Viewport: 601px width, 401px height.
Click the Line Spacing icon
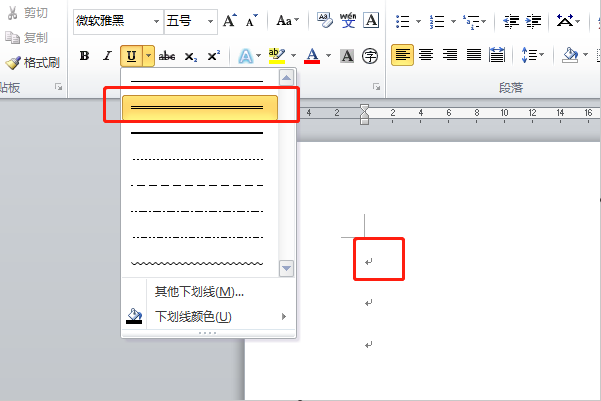click(529, 55)
